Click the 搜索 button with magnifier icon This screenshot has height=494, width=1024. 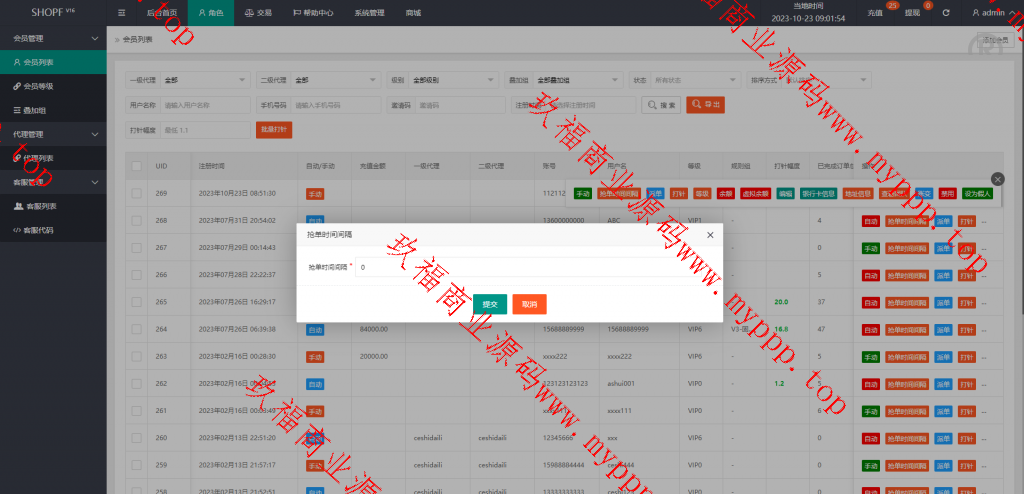(661, 104)
